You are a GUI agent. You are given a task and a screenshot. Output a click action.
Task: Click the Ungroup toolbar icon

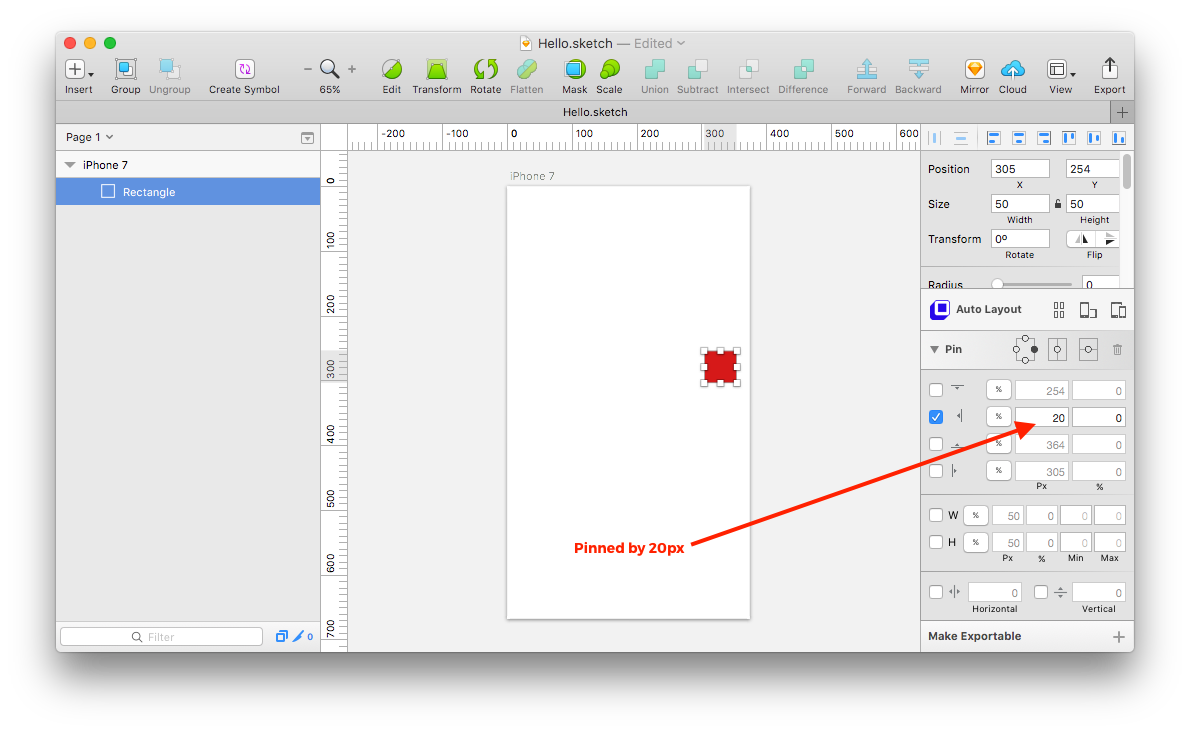169,70
